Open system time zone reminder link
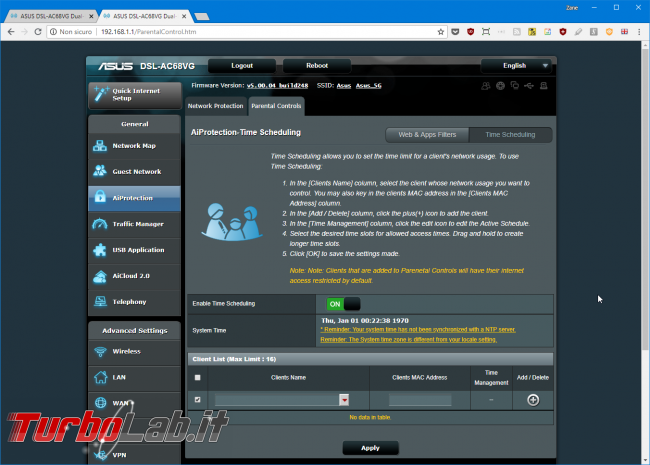Image resolution: width=650 pixels, height=465 pixels. click(409, 340)
